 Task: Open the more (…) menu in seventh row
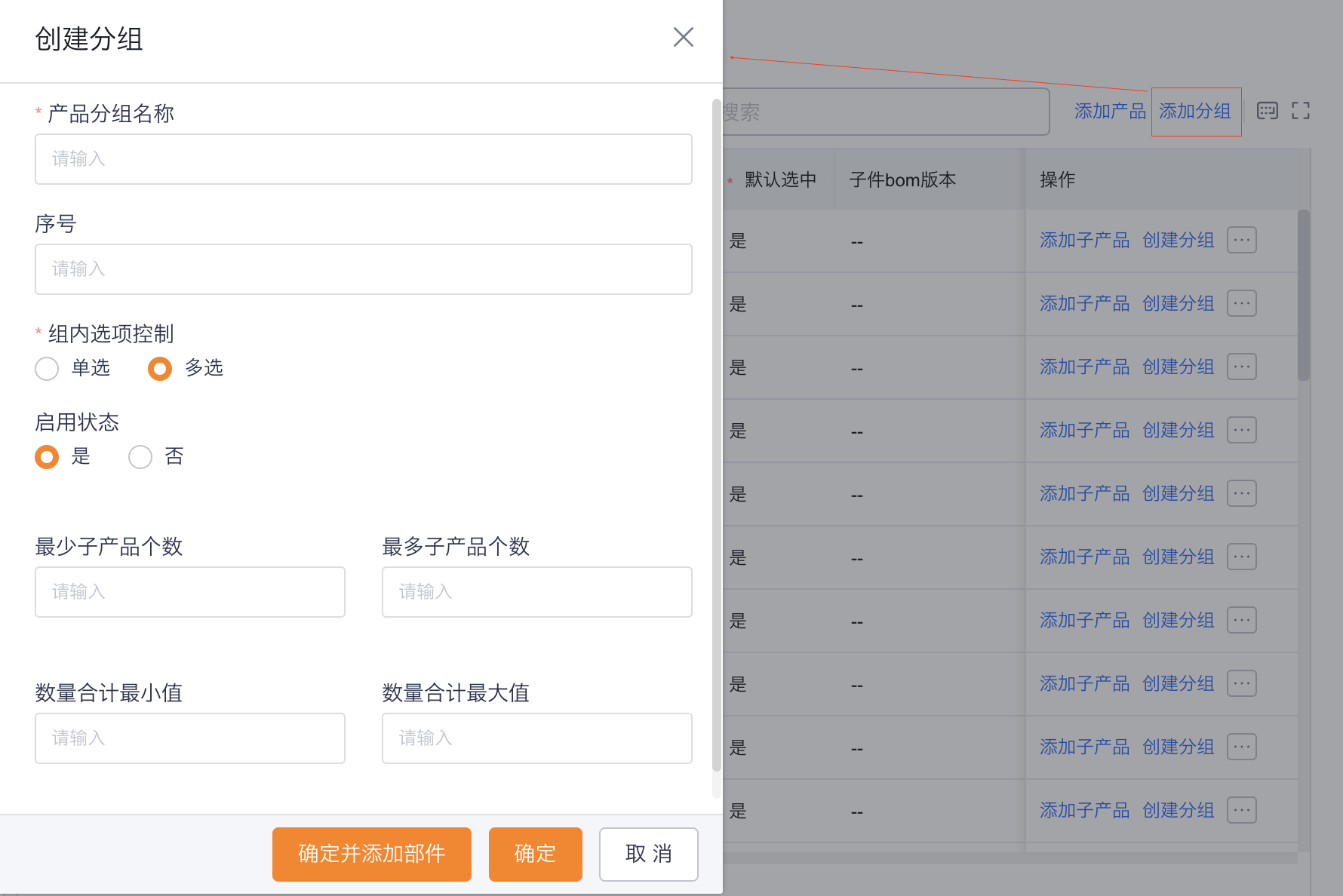1242,620
